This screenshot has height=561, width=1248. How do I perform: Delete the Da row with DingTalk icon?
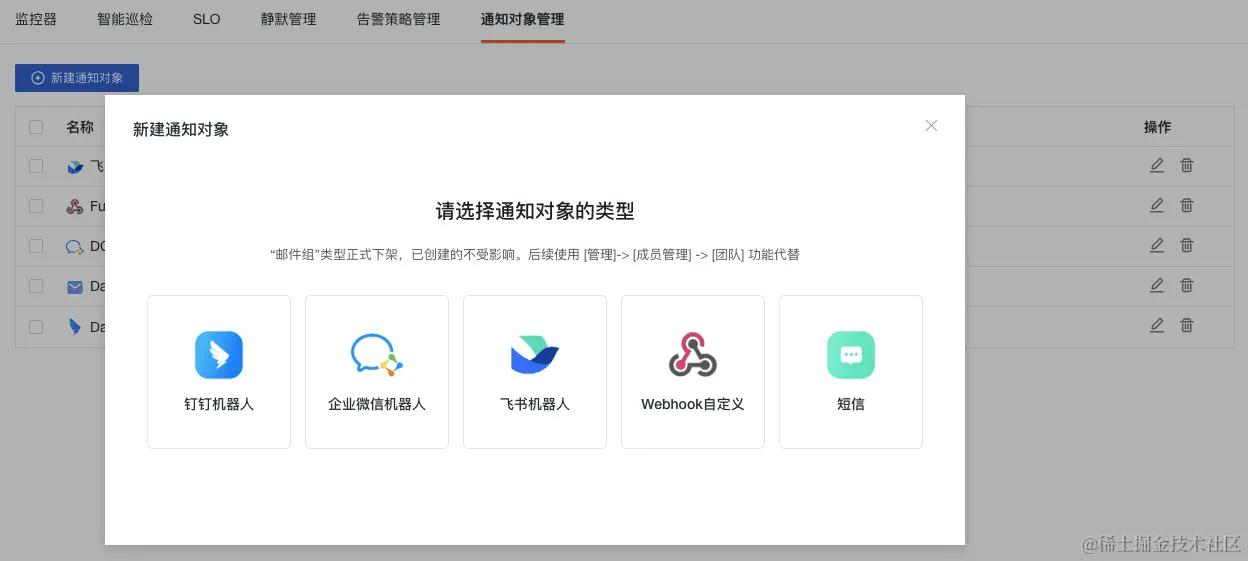[x=1187, y=325]
